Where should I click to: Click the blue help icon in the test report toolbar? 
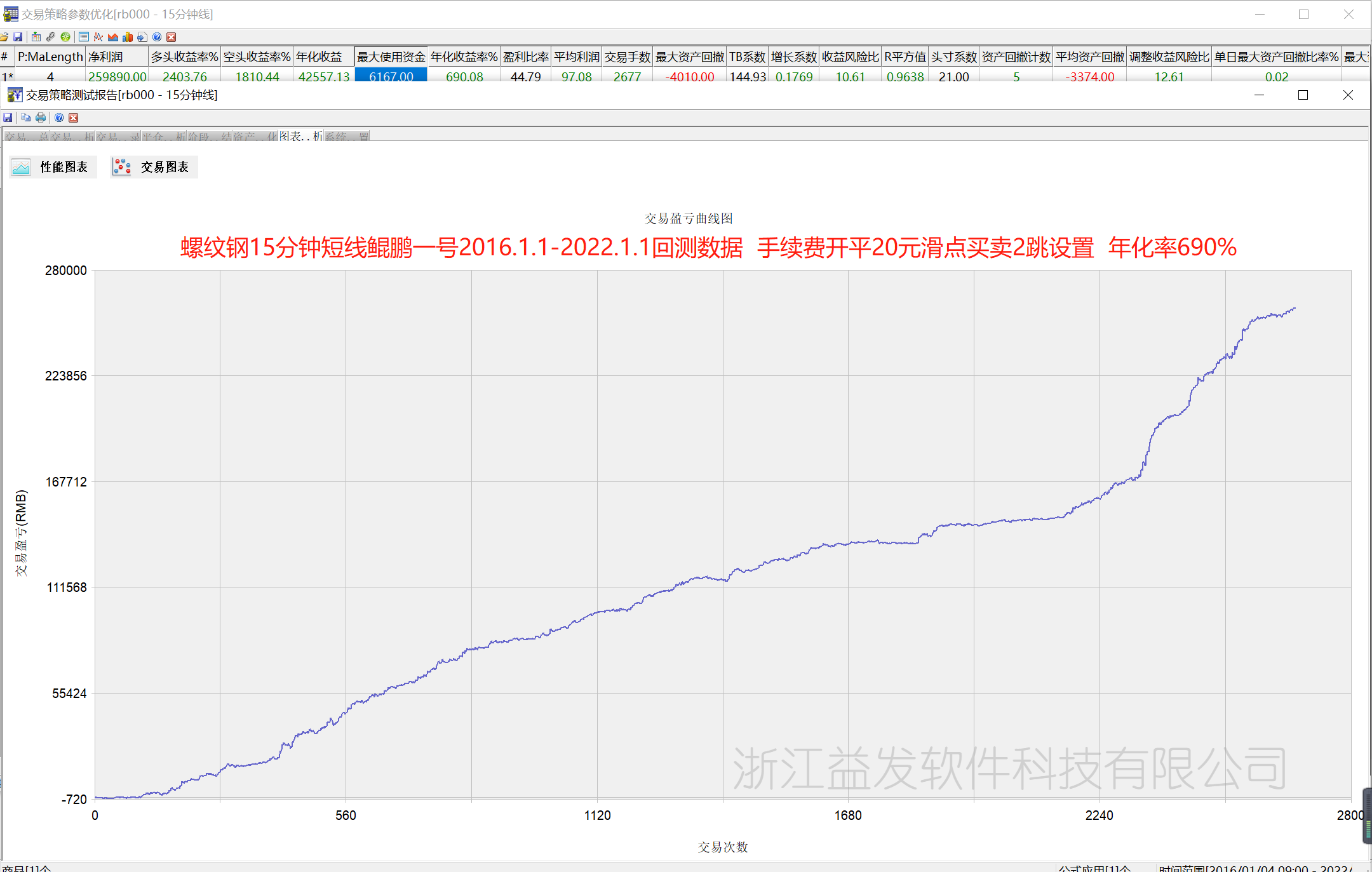point(59,117)
